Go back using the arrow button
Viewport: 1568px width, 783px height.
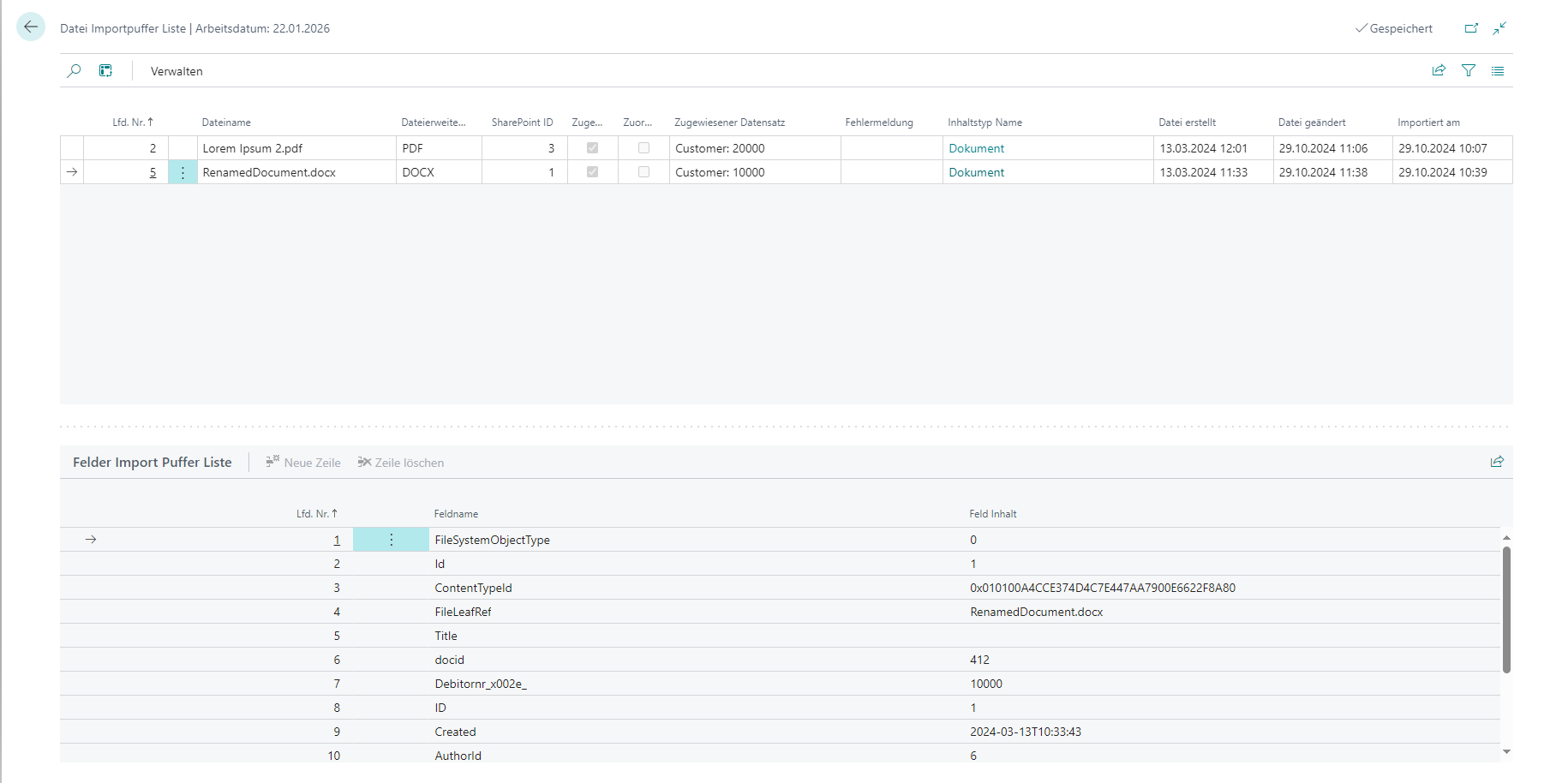(x=31, y=27)
